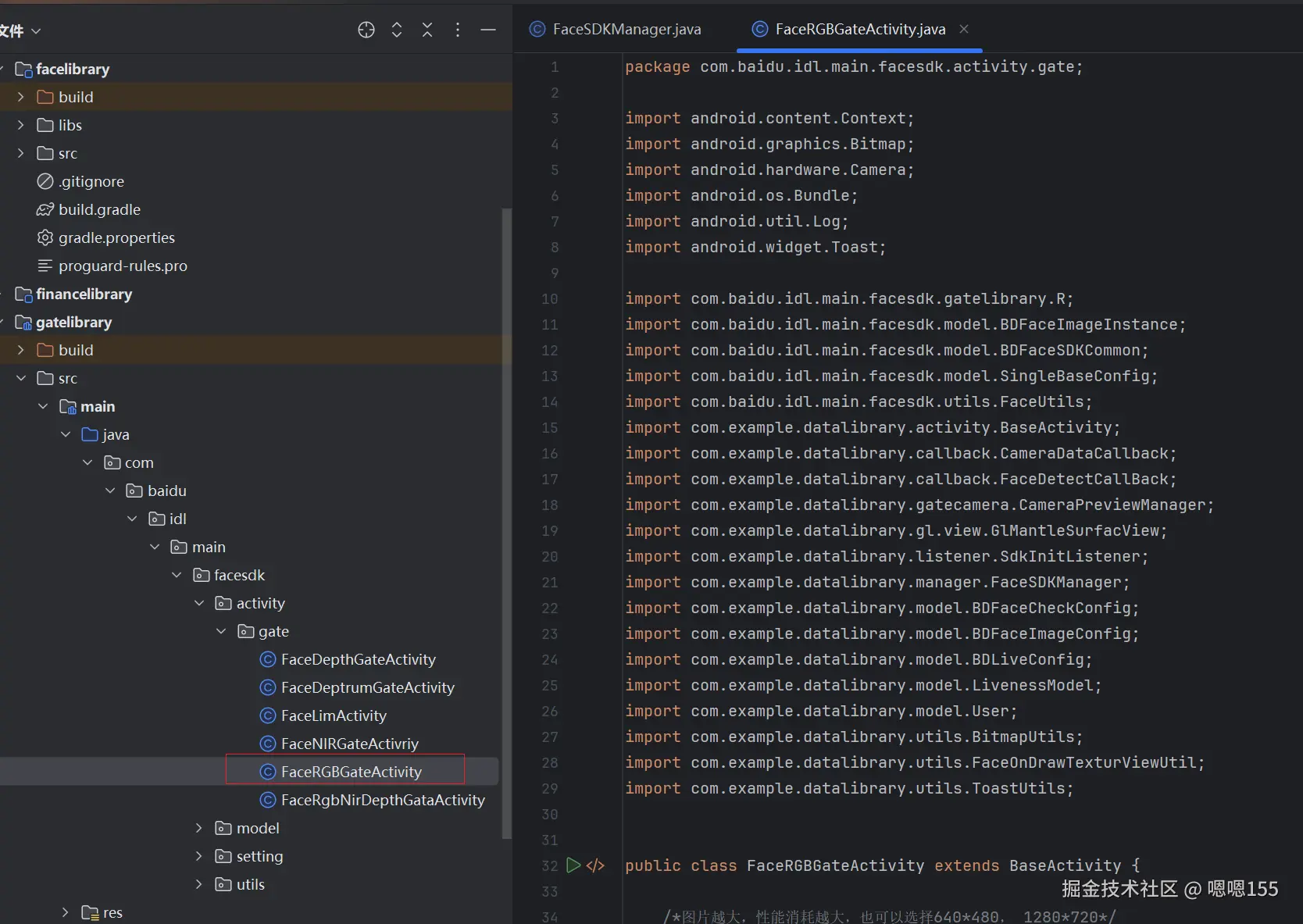Screen dimensions: 1303x924
Task: Select the FaceRGBGateActivity.java tab
Action: coord(859,30)
